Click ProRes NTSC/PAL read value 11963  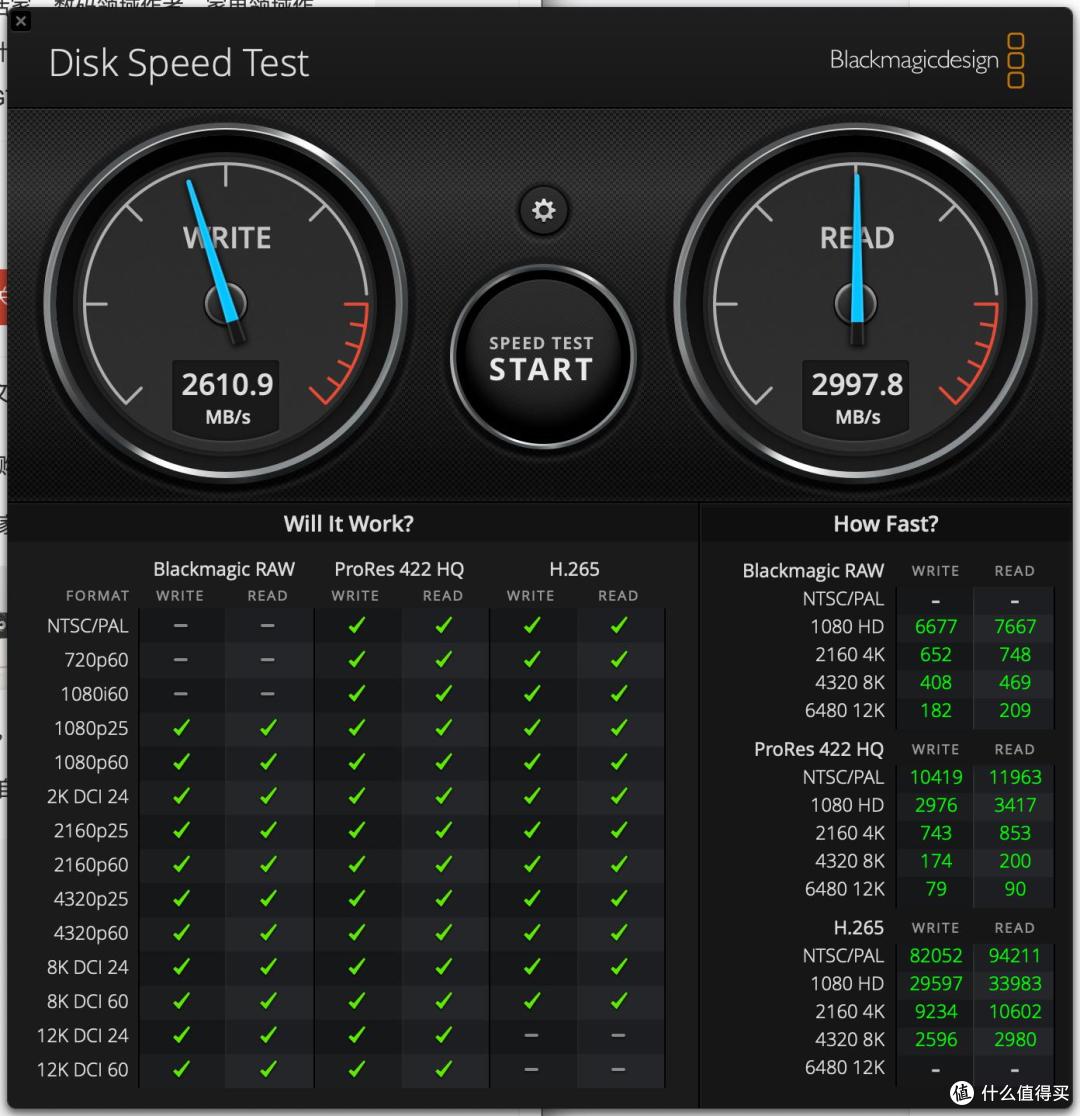point(1015,777)
